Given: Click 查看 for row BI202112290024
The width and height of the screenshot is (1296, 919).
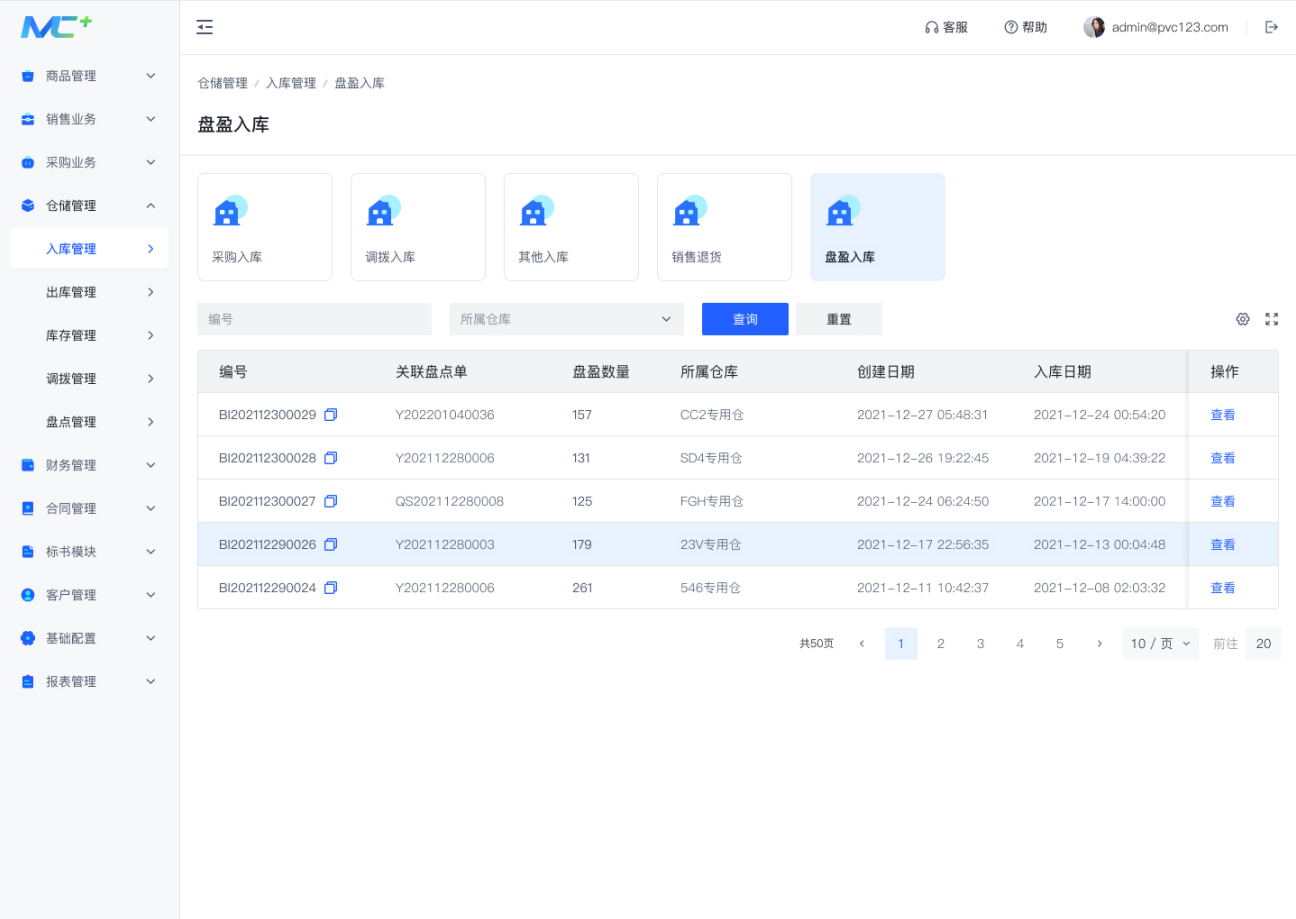Looking at the screenshot, I should (x=1223, y=588).
